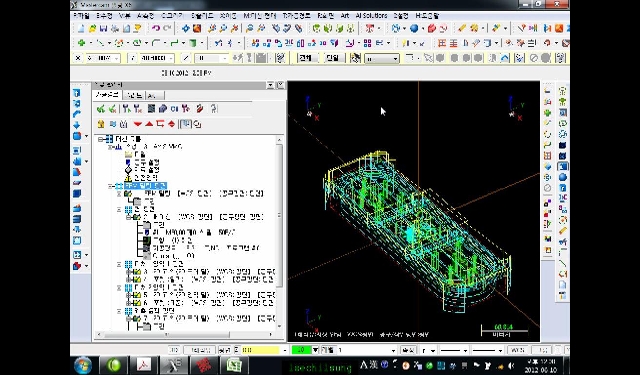
Task: Save the file with the floppy disk icon
Action: [x=103, y=28]
